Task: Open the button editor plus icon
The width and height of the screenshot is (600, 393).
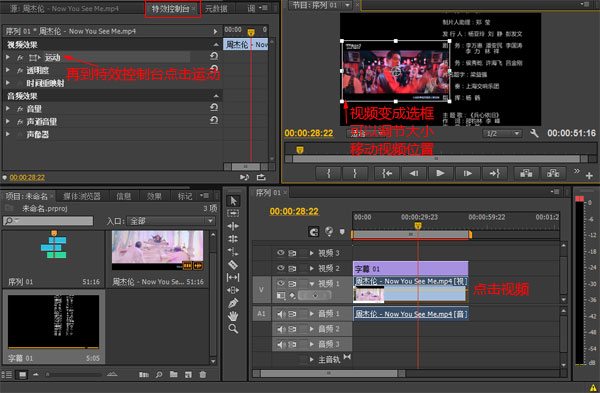Action: point(589,176)
